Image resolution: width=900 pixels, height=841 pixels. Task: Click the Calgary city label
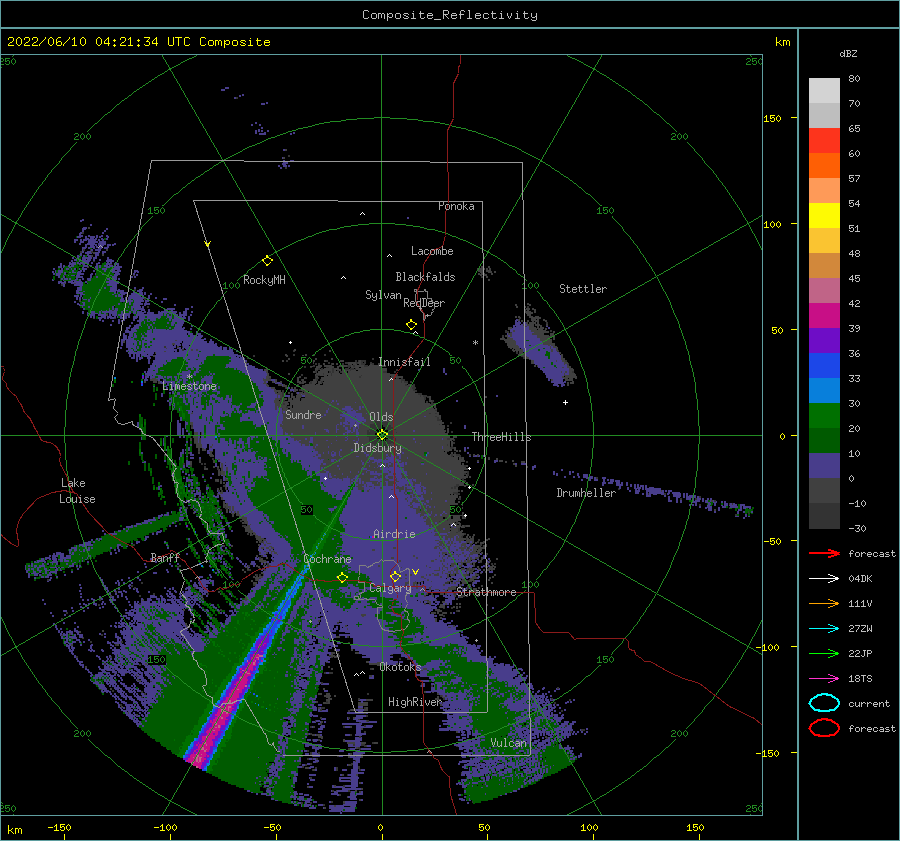[390, 588]
